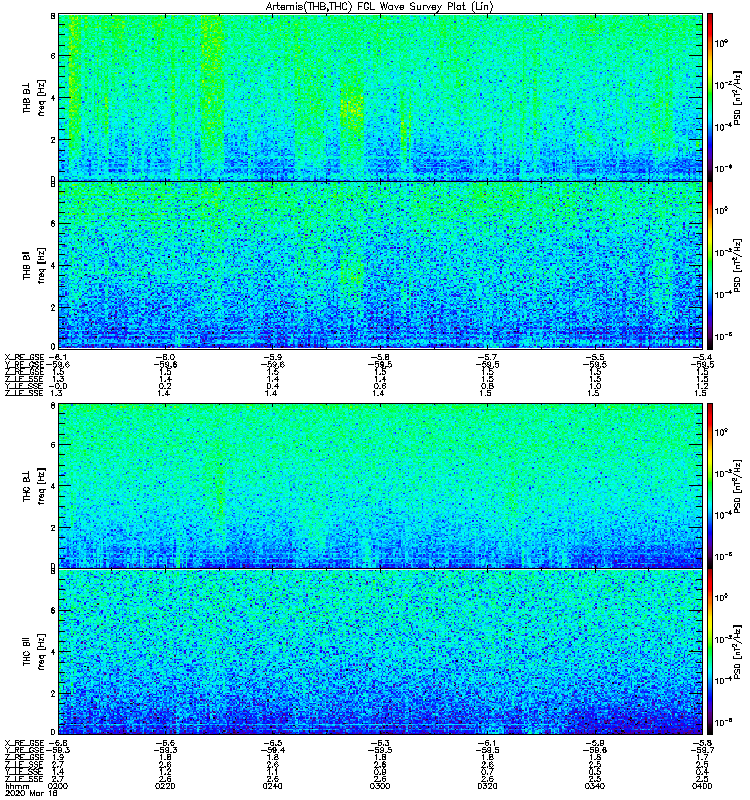Click inside the THC B⊥ spectrogram panel

[x=380, y=485]
